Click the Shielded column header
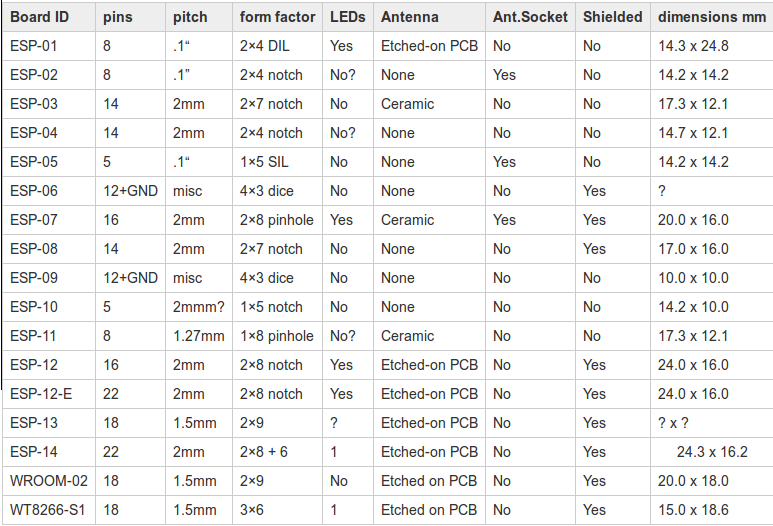Screen dimensions: 773x526 (612, 17)
